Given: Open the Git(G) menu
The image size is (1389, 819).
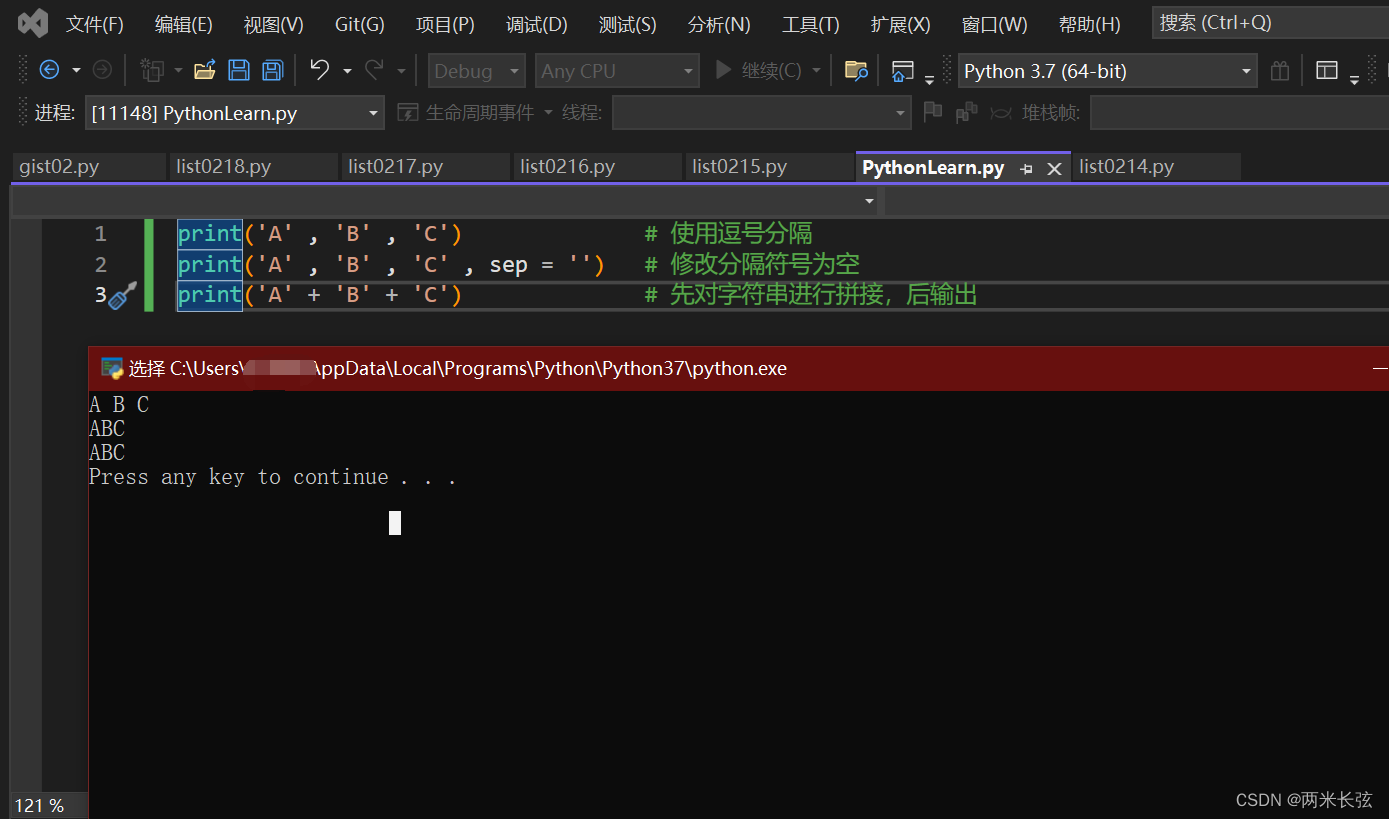Looking at the screenshot, I should pyautogui.click(x=359, y=24).
